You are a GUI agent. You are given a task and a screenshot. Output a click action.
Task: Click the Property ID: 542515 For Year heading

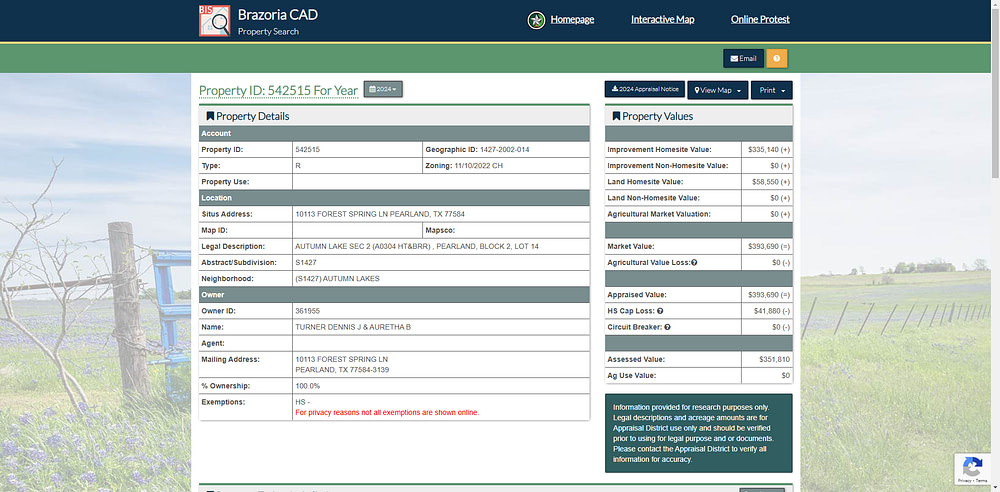click(278, 91)
